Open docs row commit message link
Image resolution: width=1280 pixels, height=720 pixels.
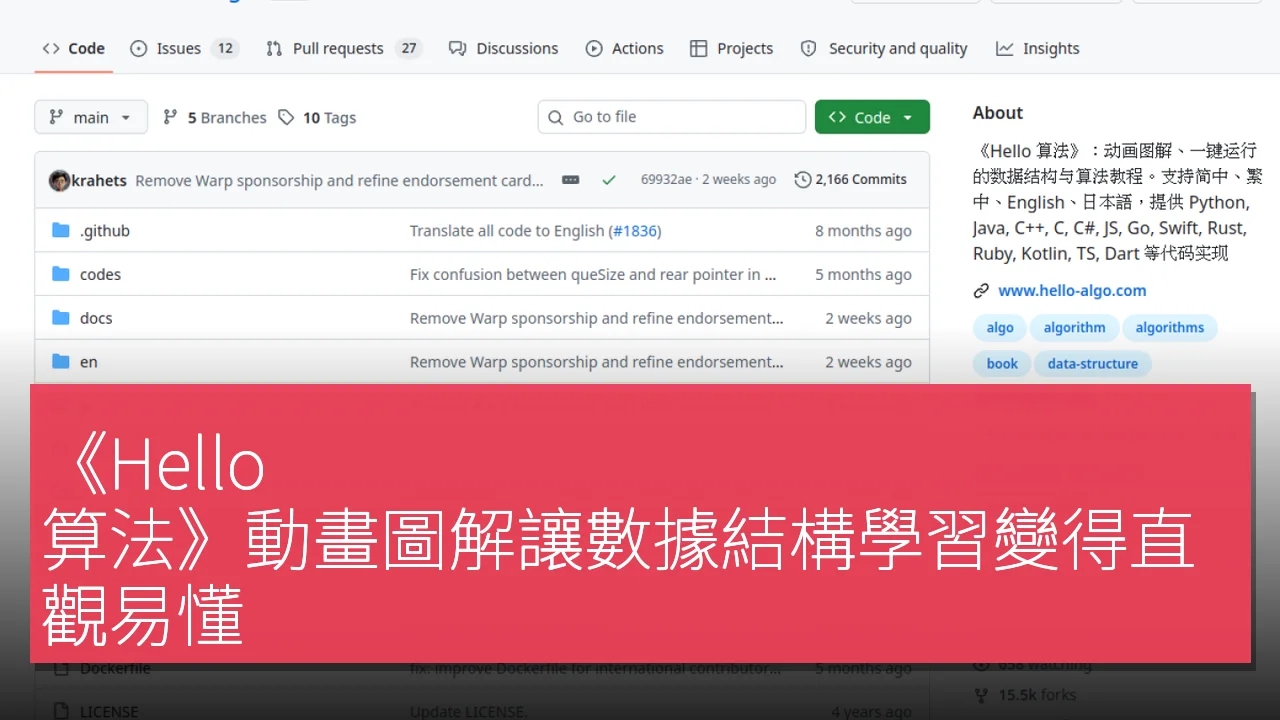coord(597,318)
